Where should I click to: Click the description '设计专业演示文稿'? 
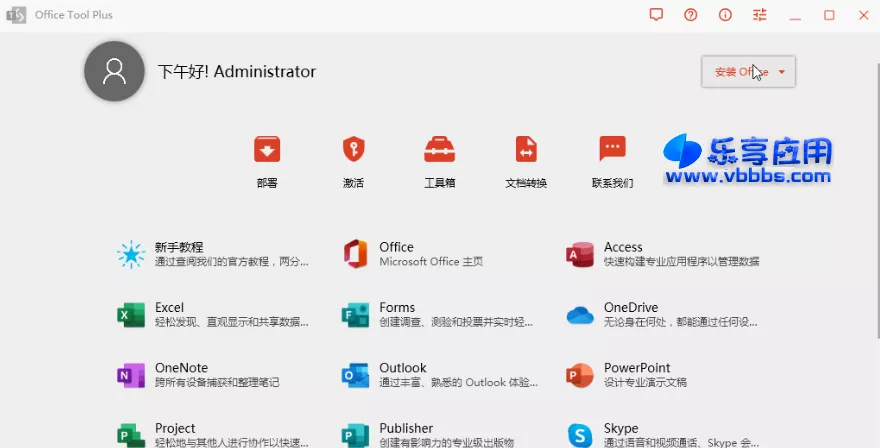pos(645,382)
